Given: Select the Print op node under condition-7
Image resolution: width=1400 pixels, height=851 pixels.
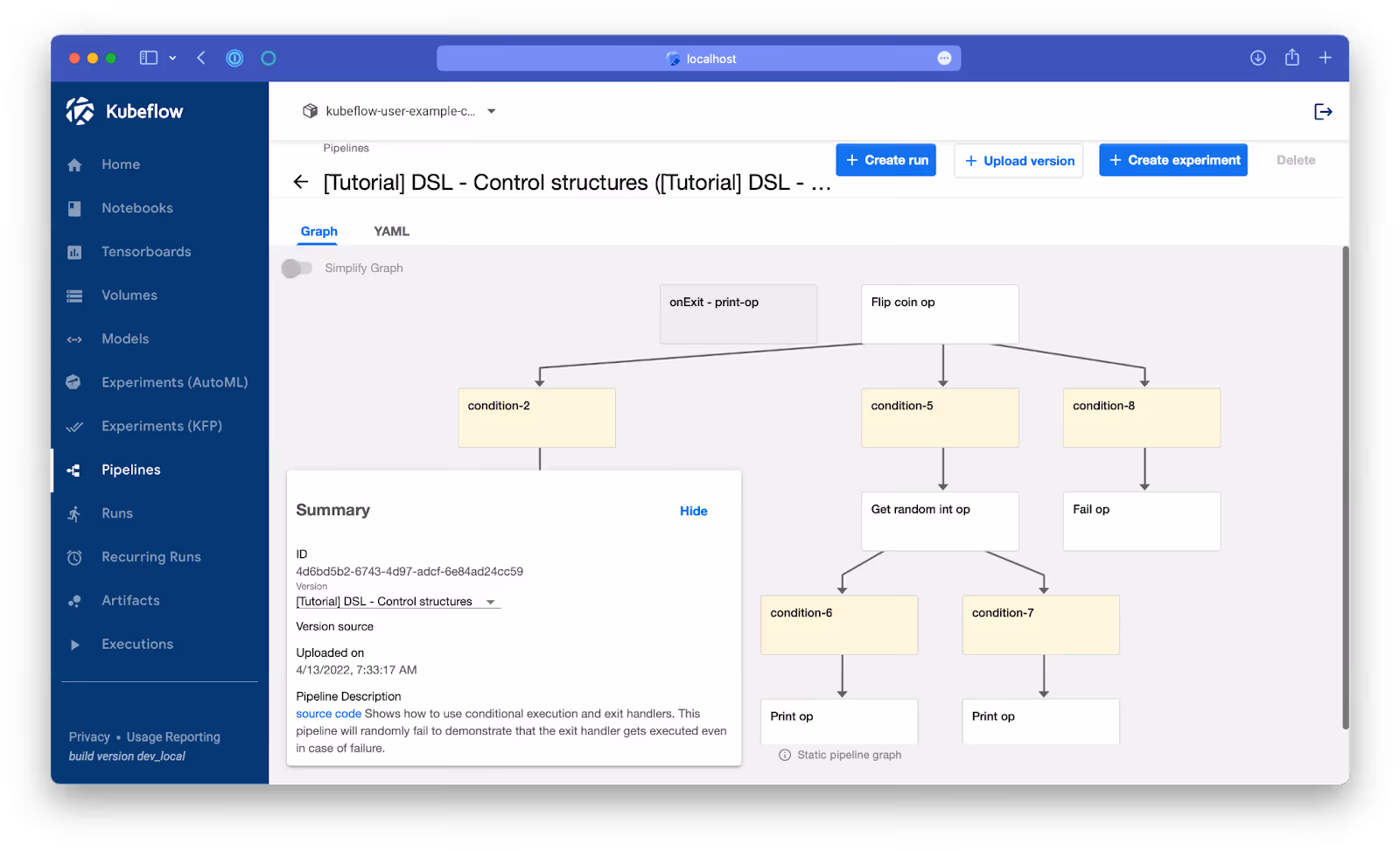Looking at the screenshot, I should coord(1041,722).
